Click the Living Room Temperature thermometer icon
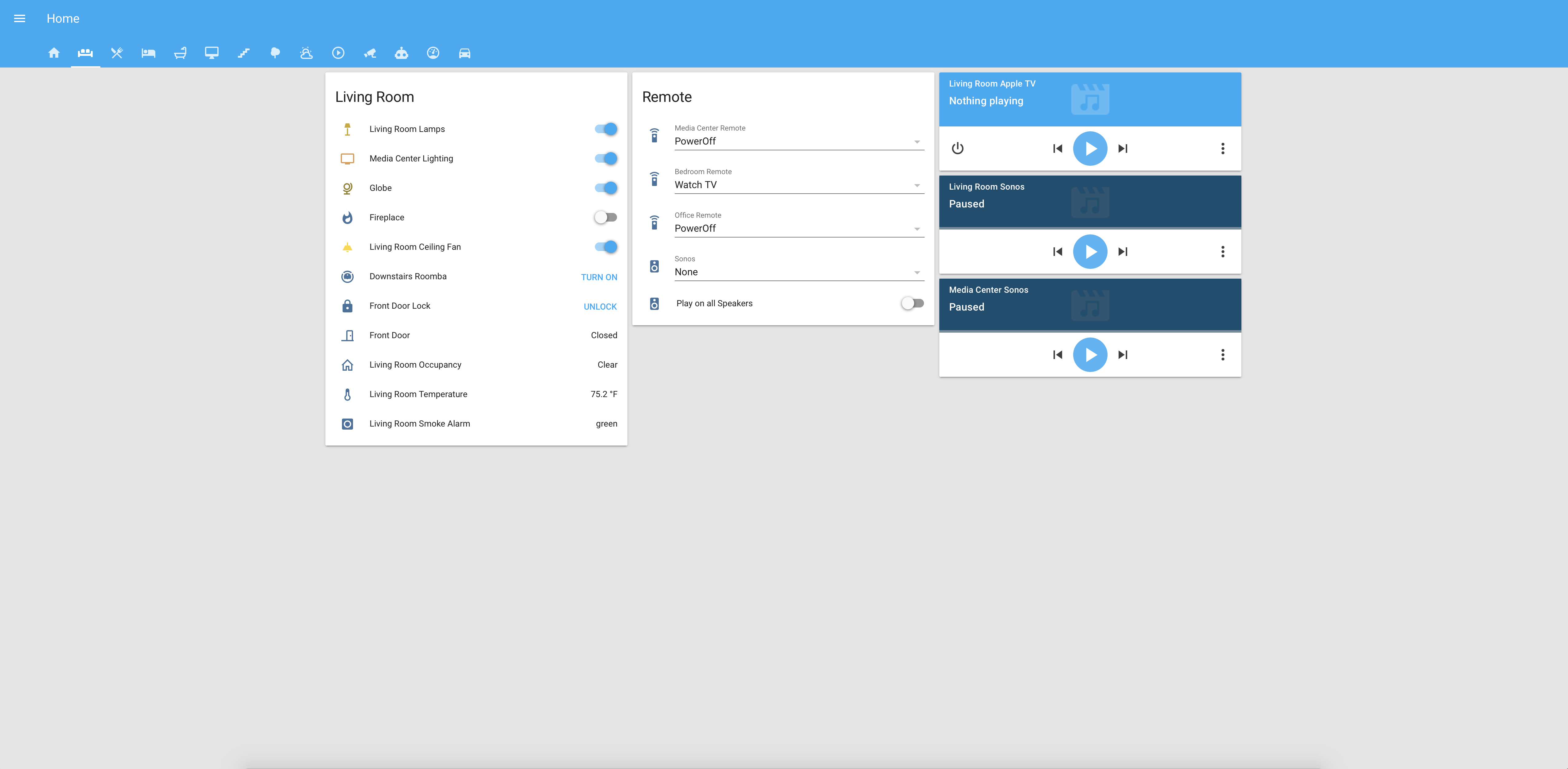 pyautogui.click(x=347, y=394)
